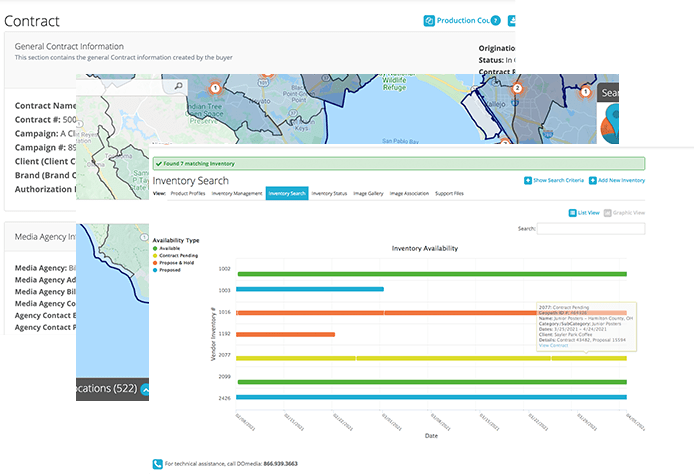Switch to Graphic View
Image resolution: width=695 pixels, height=474 pixels.
coord(629,213)
